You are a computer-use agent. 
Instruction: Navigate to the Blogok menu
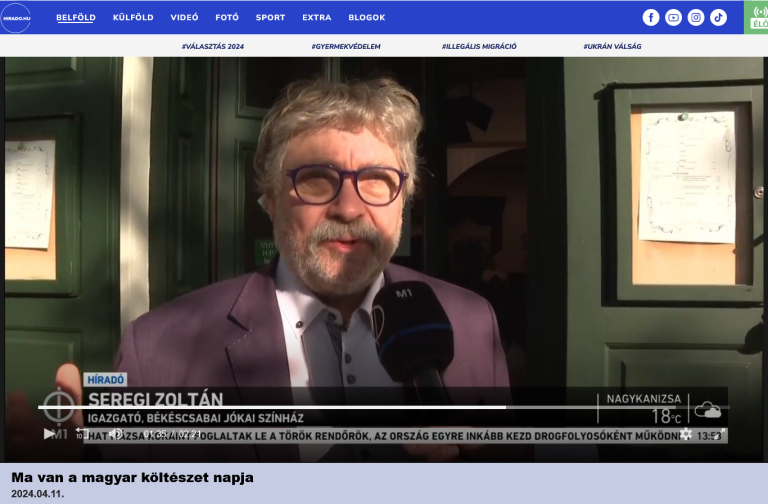(x=366, y=18)
